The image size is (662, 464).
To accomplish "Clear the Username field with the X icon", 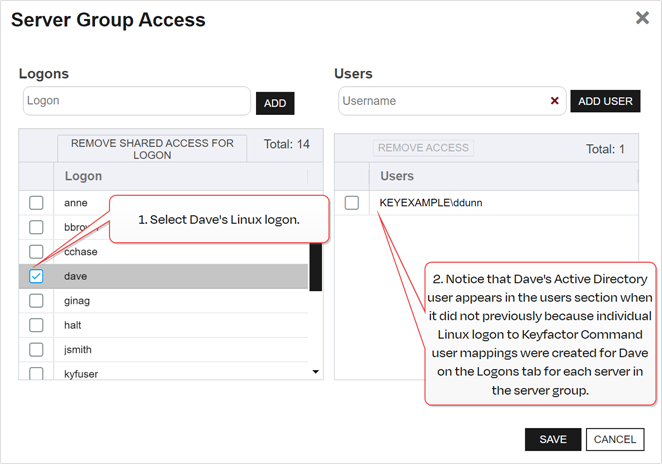I will (x=554, y=101).
